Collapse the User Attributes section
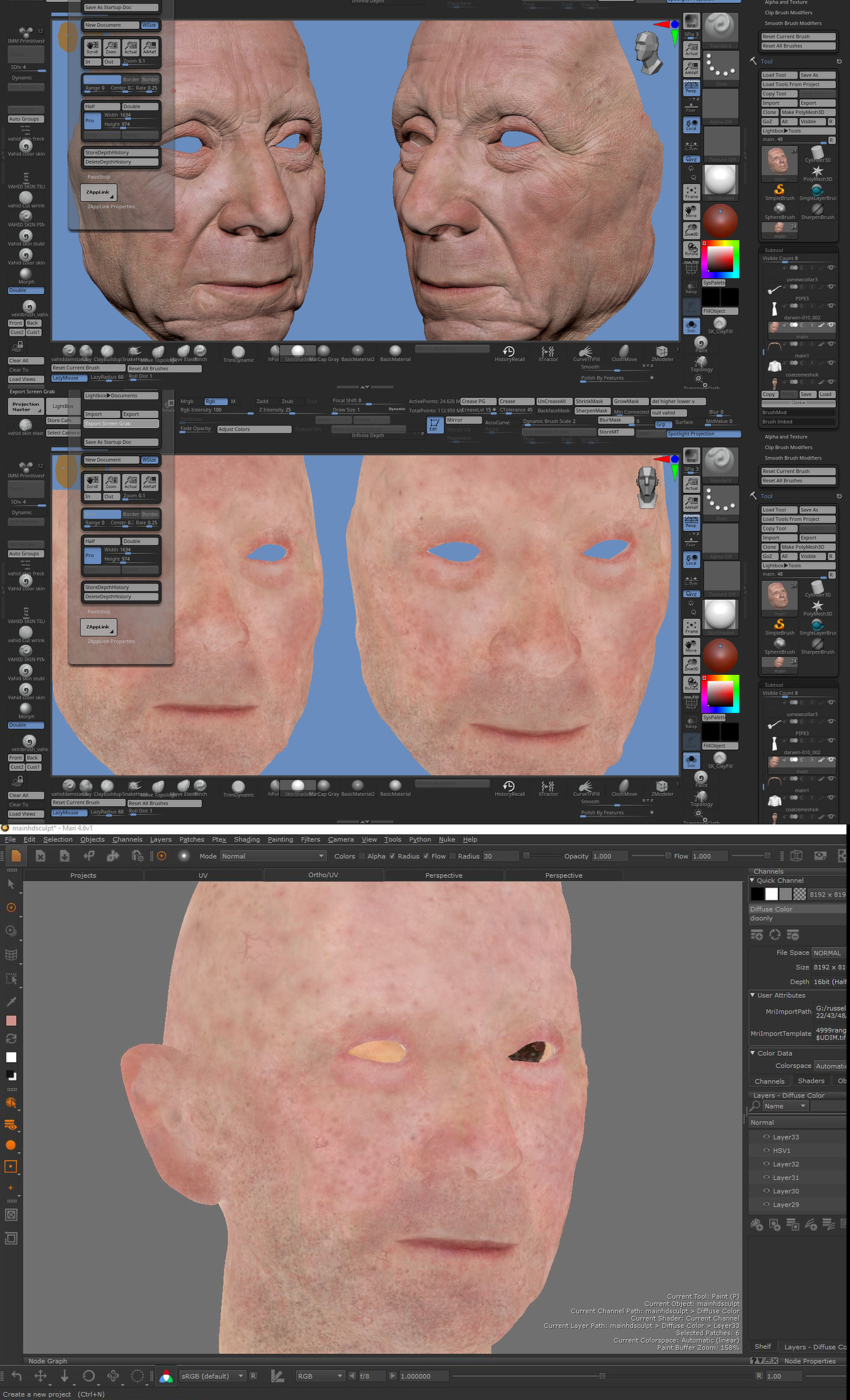Screen dimensions: 850x1400 point(753,995)
